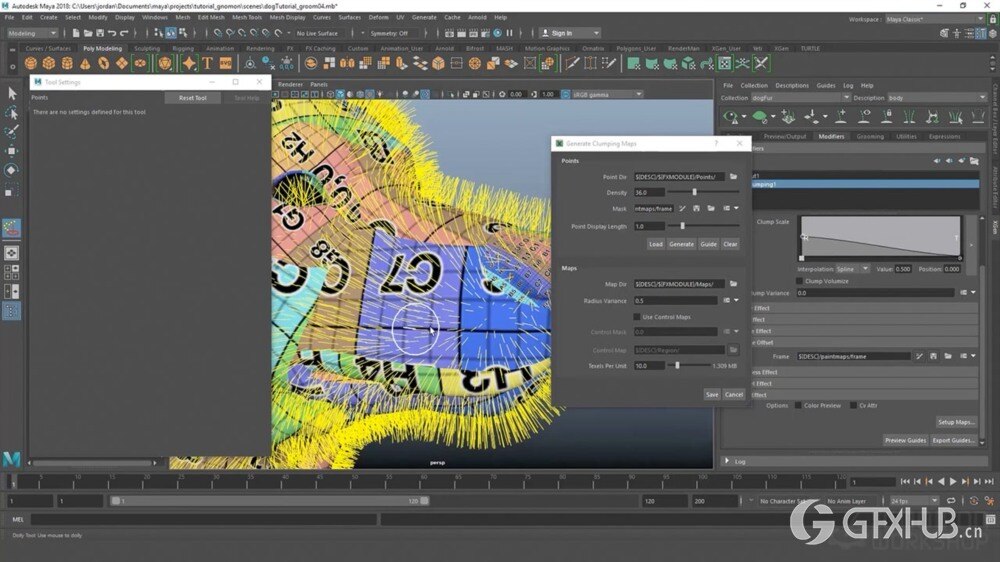Click folder icon next to Frame field
The height and width of the screenshot is (562, 1000).
[948, 357]
